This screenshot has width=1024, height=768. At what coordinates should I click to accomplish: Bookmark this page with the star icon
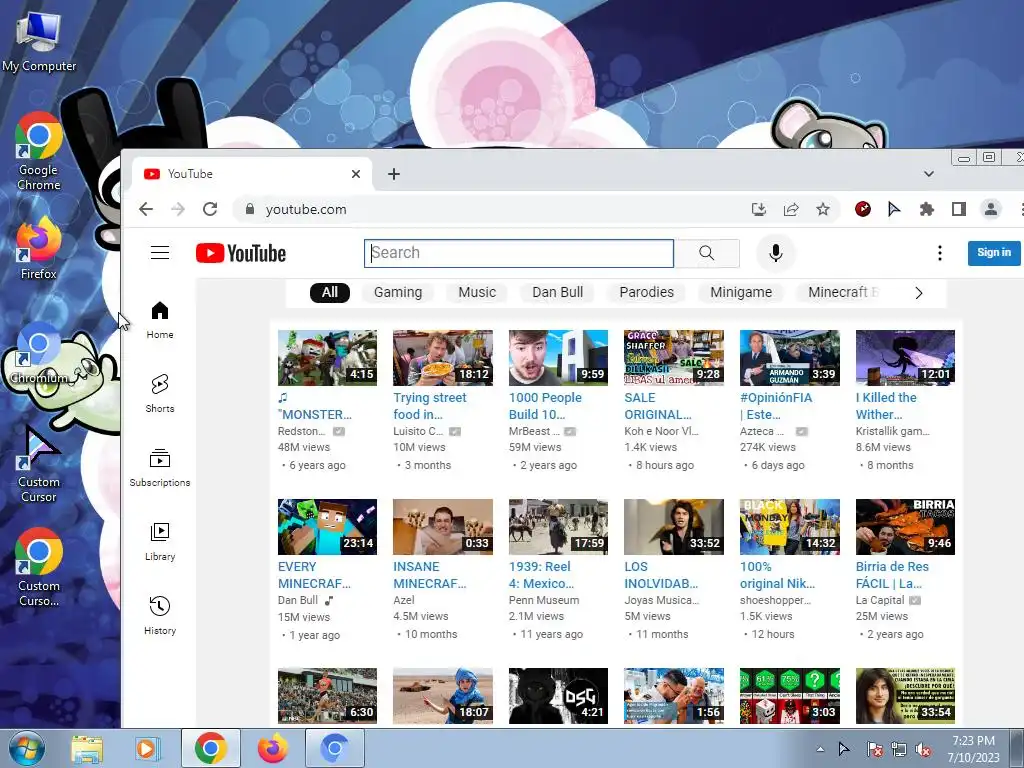[x=823, y=209]
